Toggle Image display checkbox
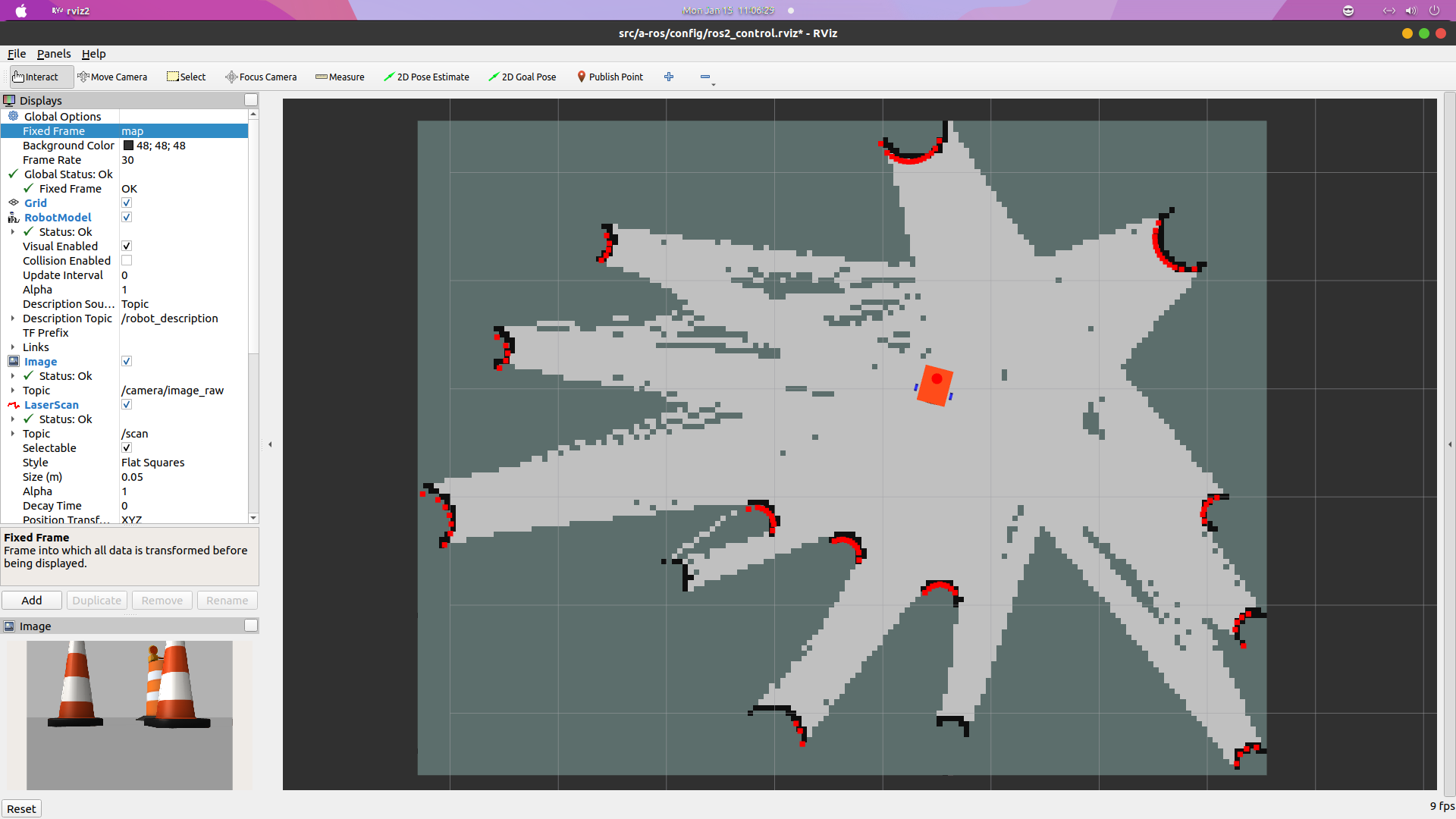 (x=127, y=361)
